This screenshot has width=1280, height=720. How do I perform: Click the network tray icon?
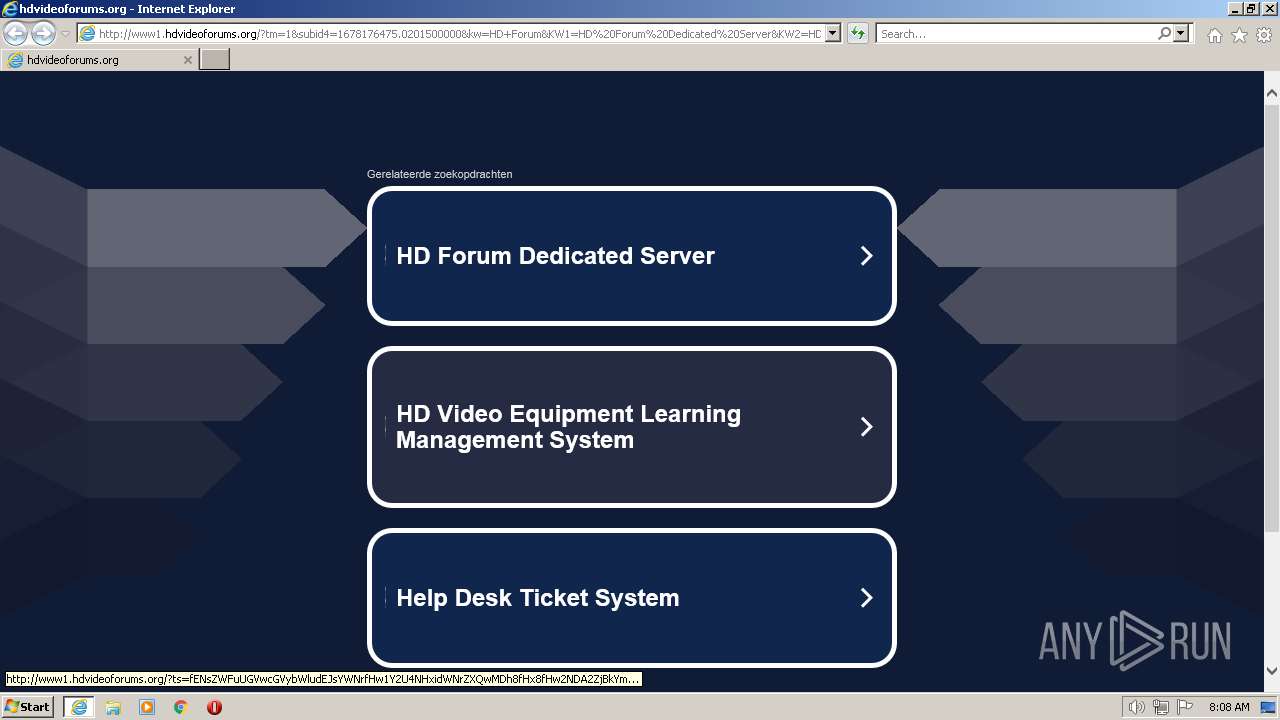1161,707
